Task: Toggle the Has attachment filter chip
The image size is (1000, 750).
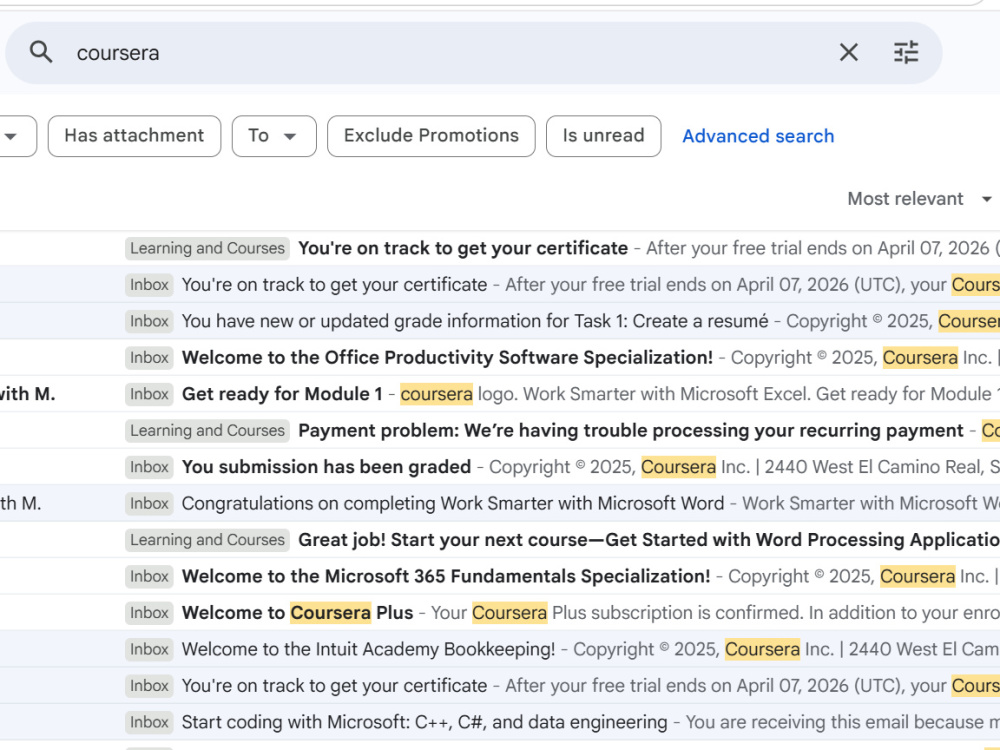Action: 134,136
